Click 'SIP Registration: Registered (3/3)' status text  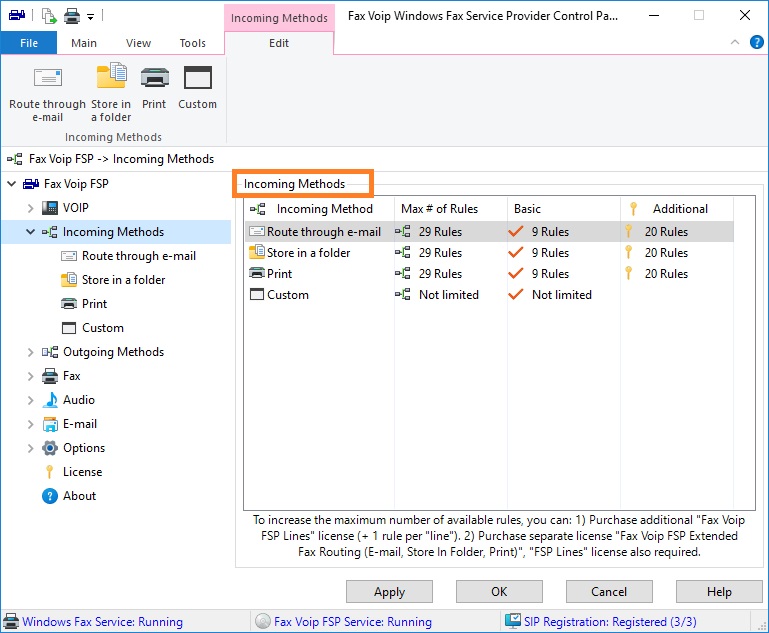(x=610, y=622)
